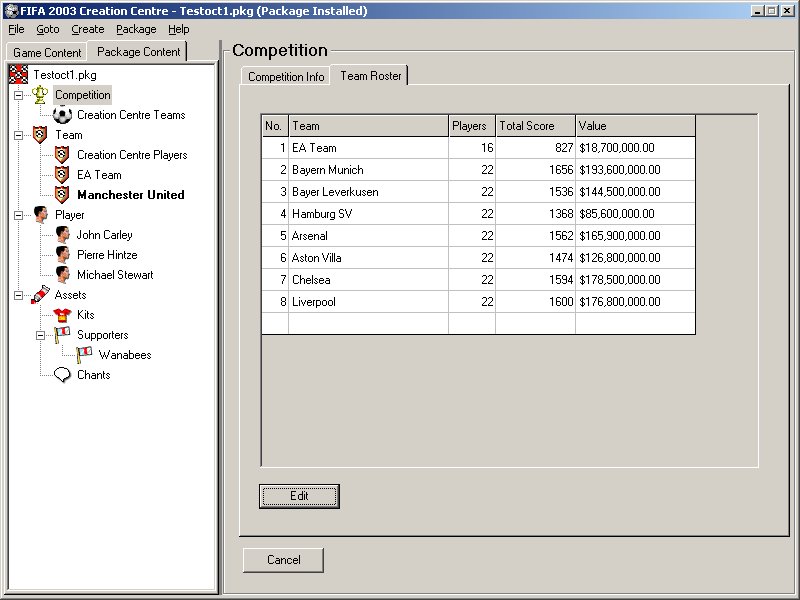
Task: Click the Total Score column header
Action: (x=536, y=126)
